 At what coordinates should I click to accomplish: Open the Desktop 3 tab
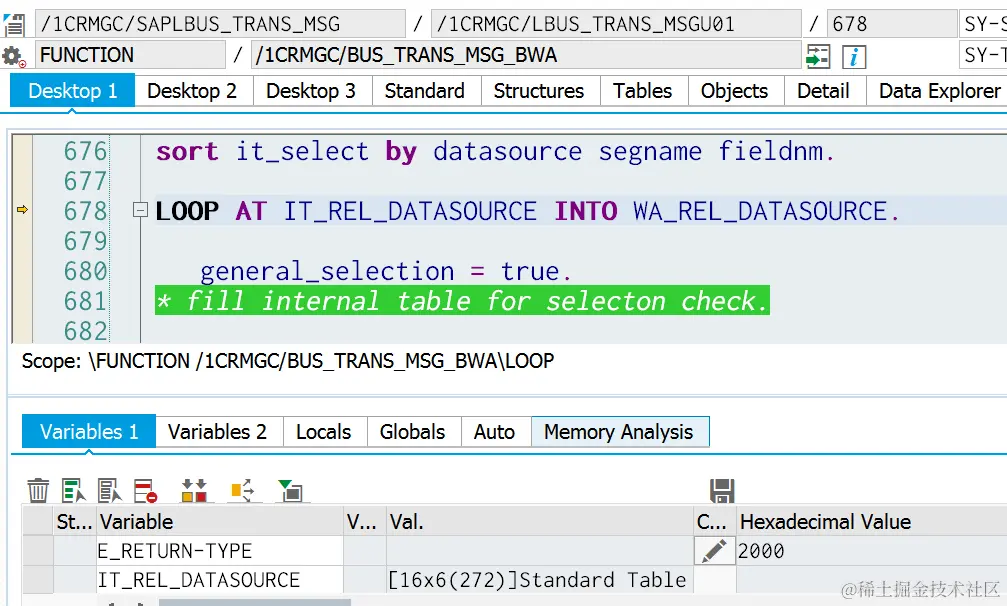[311, 91]
